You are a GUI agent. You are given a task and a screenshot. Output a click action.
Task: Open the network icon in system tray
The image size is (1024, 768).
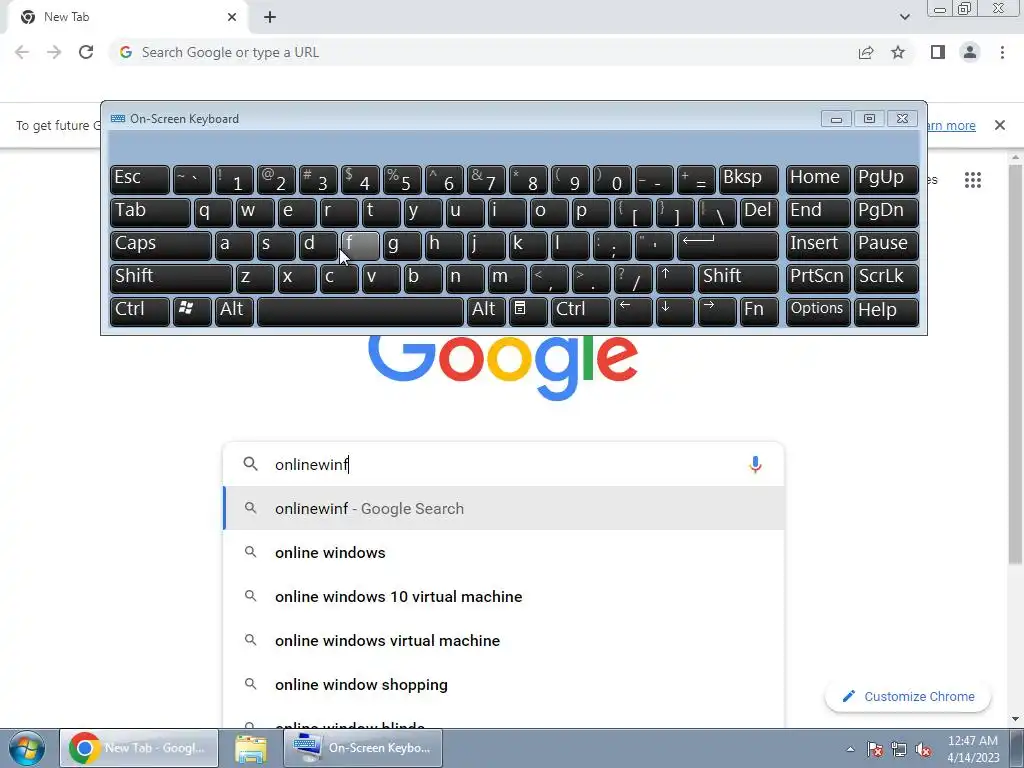coord(899,750)
